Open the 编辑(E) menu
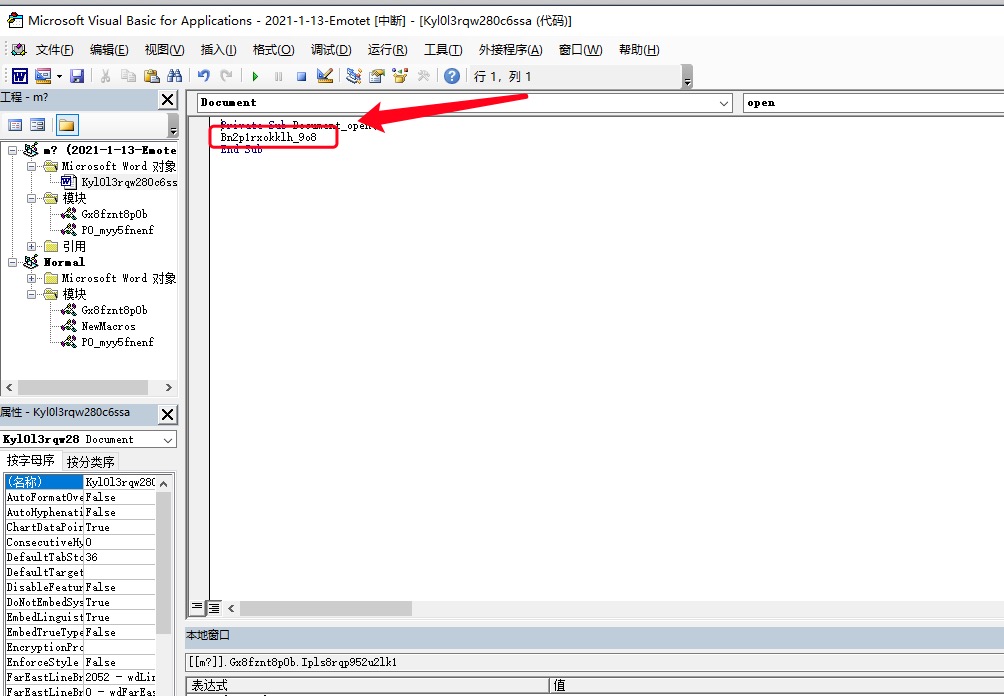Image resolution: width=1004 pixels, height=696 pixels. coord(109,50)
